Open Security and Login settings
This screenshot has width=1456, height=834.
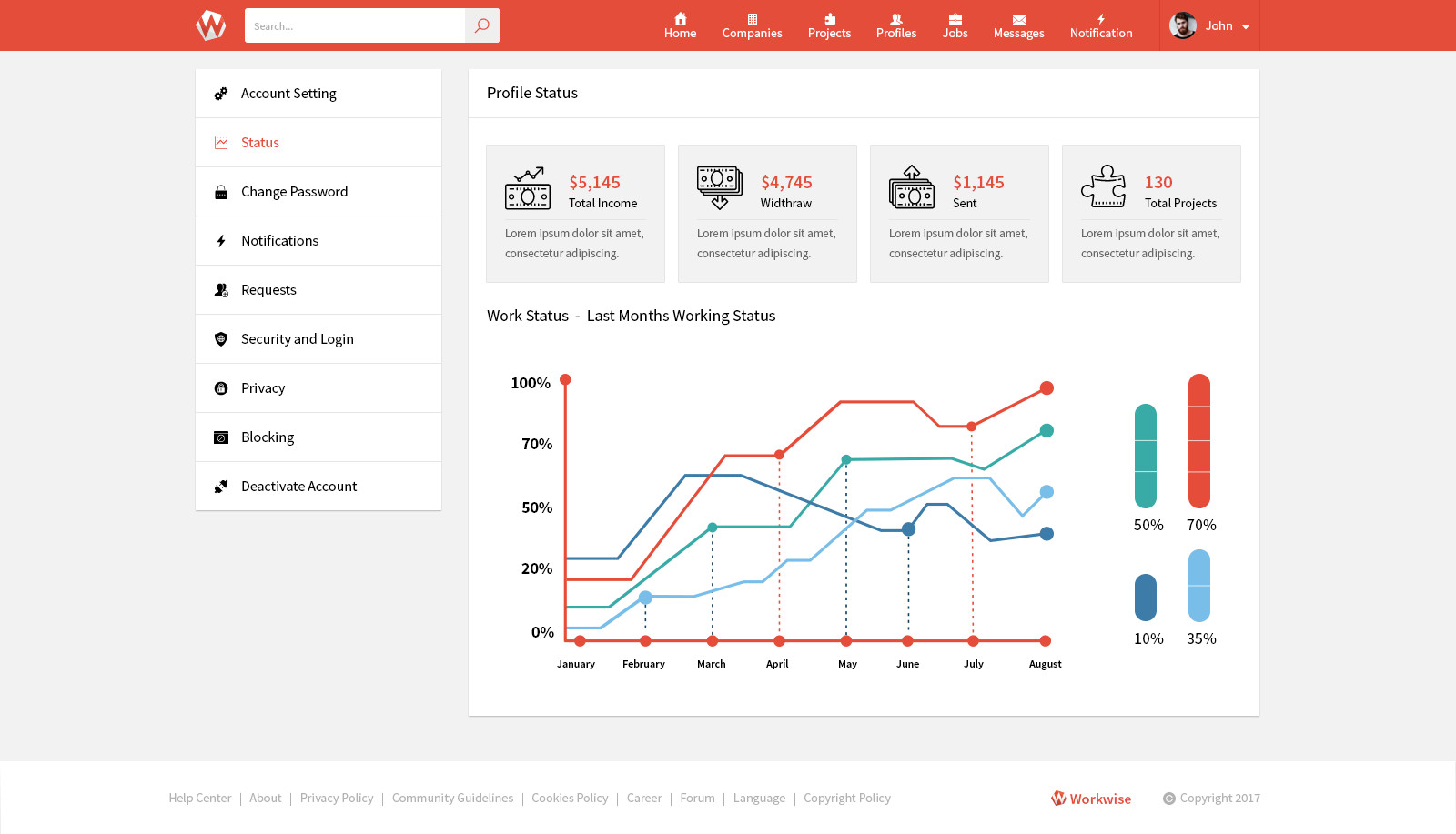click(297, 338)
